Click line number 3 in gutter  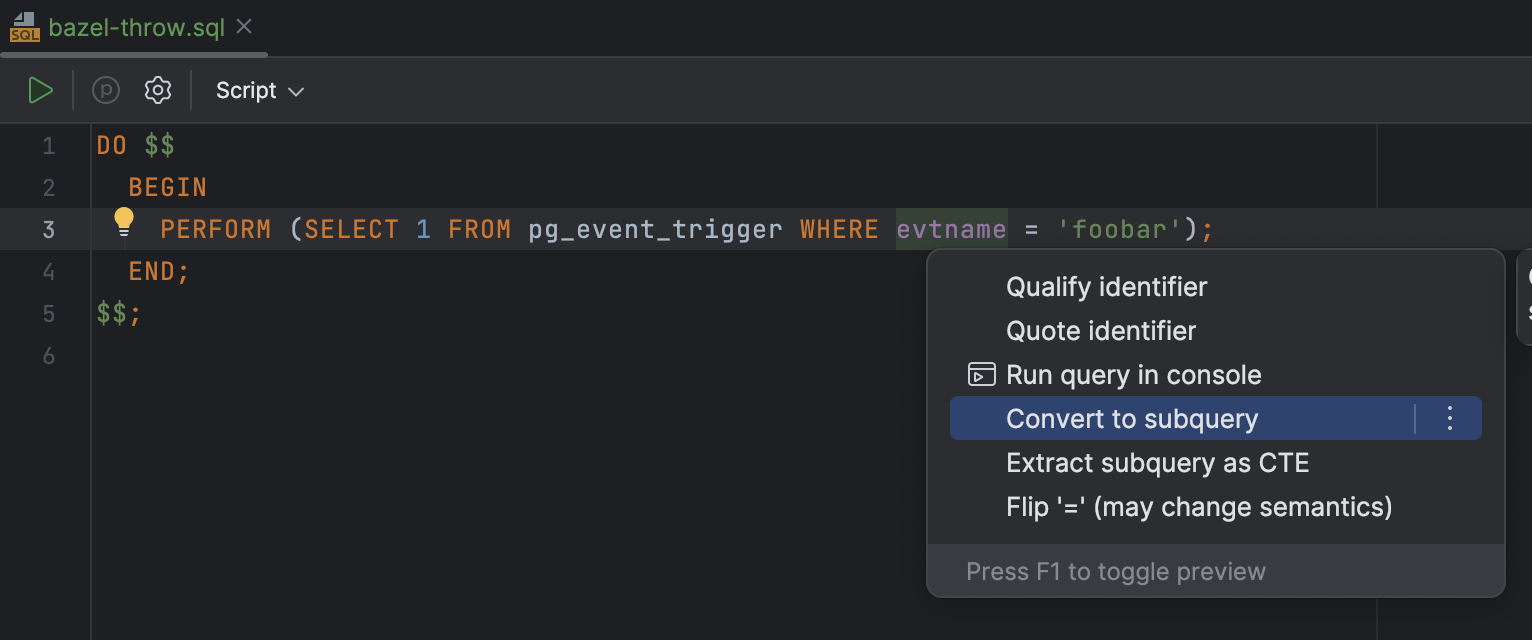click(x=48, y=230)
